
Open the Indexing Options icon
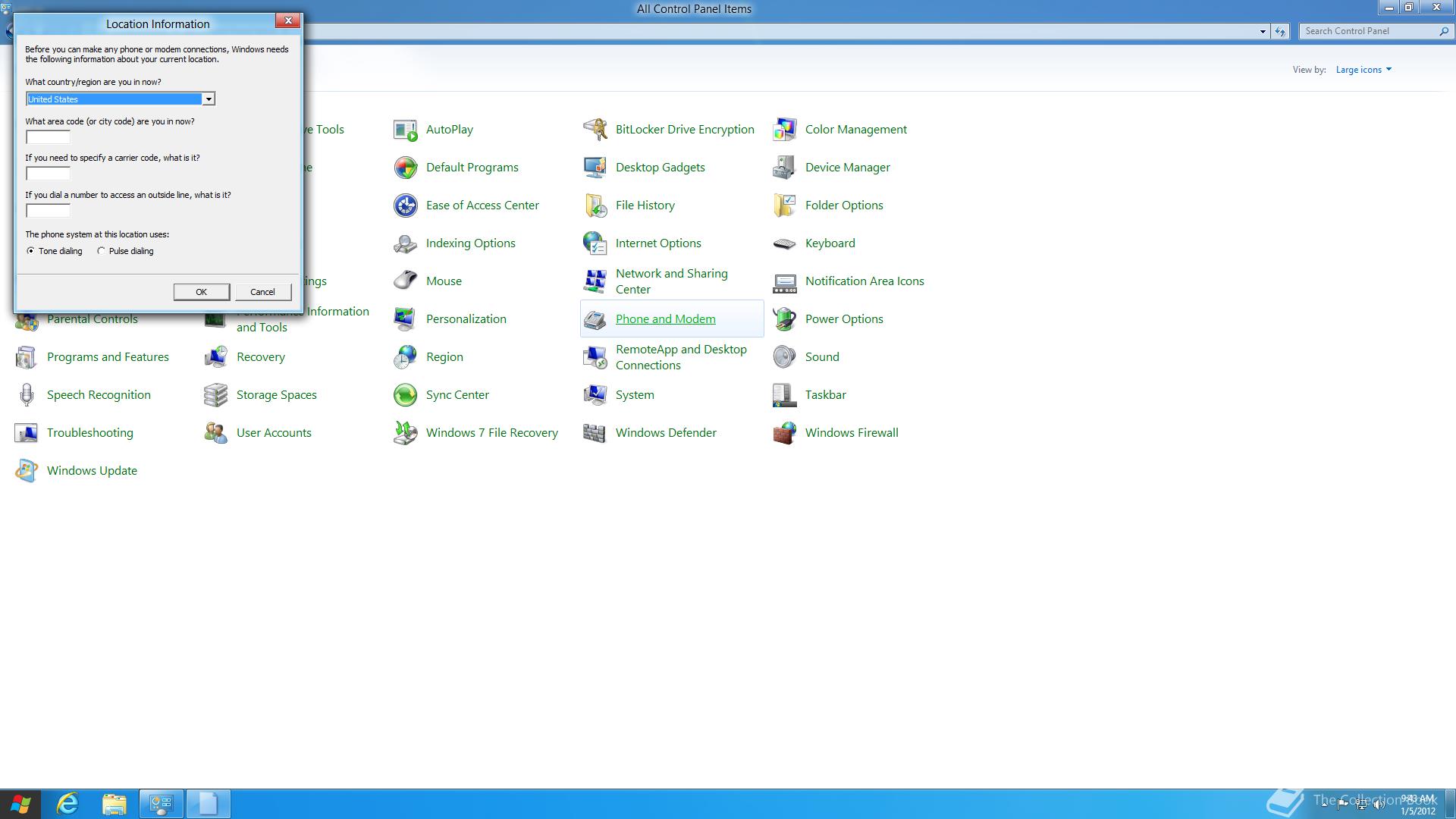click(406, 243)
